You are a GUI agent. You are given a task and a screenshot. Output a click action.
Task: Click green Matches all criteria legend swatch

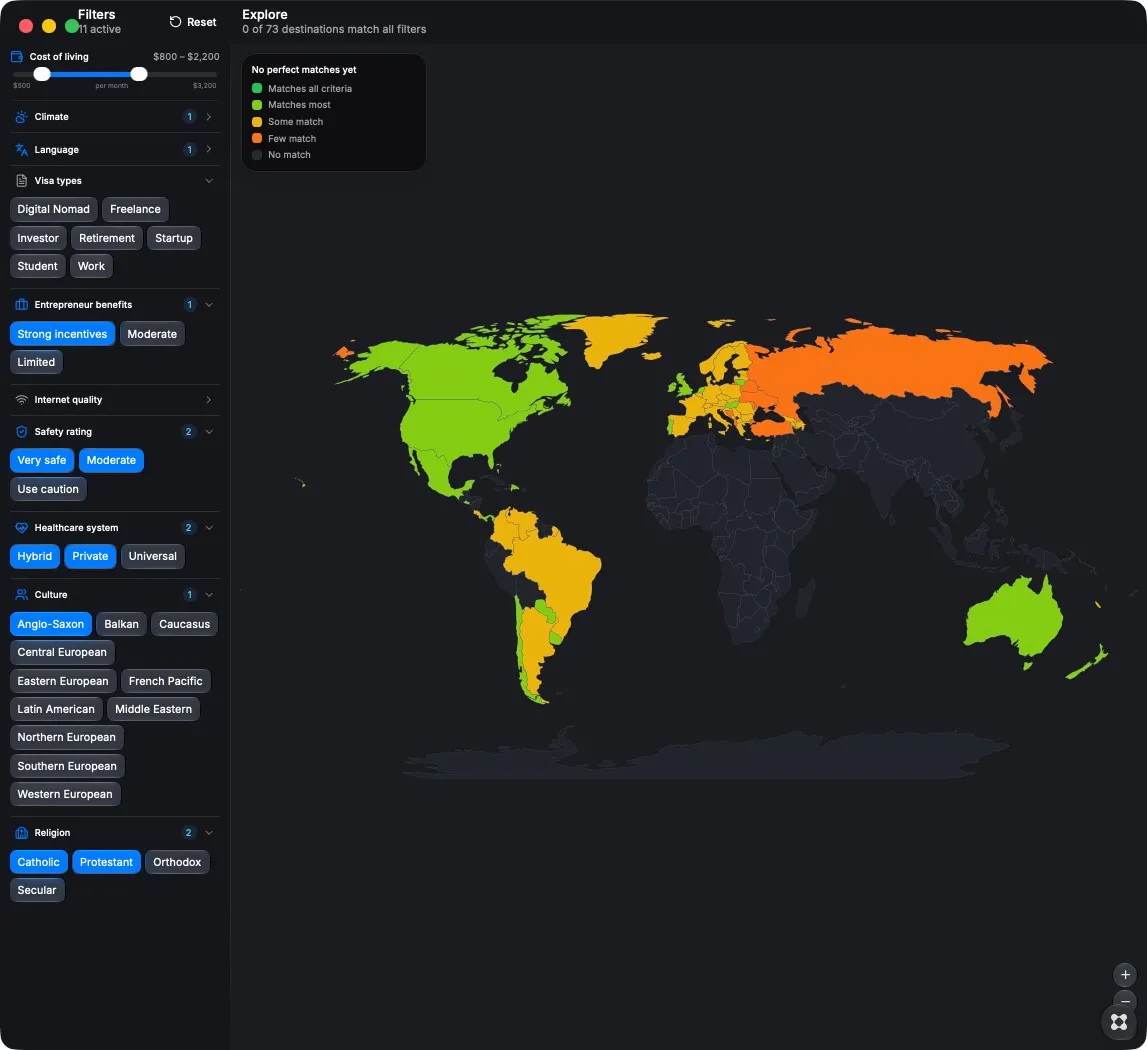(x=257, y=88)
